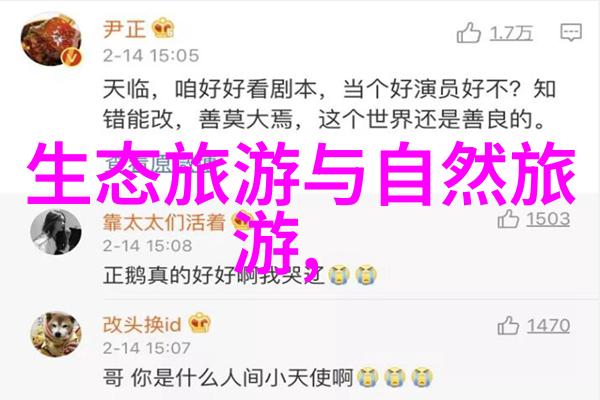600x400 pixels.
Task: Click the 1470 like count
Action: click(548, 326)
